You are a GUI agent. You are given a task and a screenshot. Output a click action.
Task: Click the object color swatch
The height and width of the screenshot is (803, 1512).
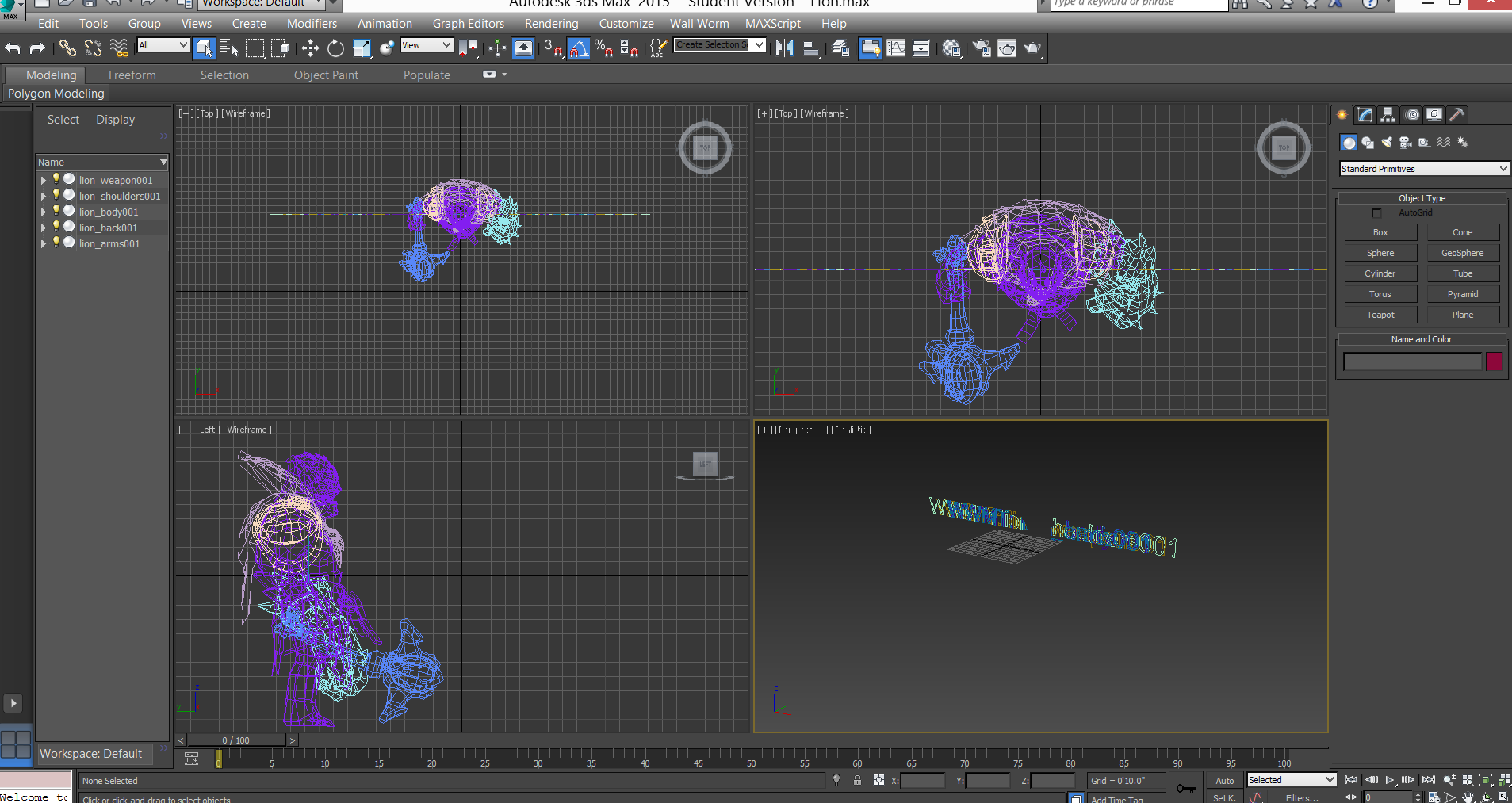pos(1496,361)
